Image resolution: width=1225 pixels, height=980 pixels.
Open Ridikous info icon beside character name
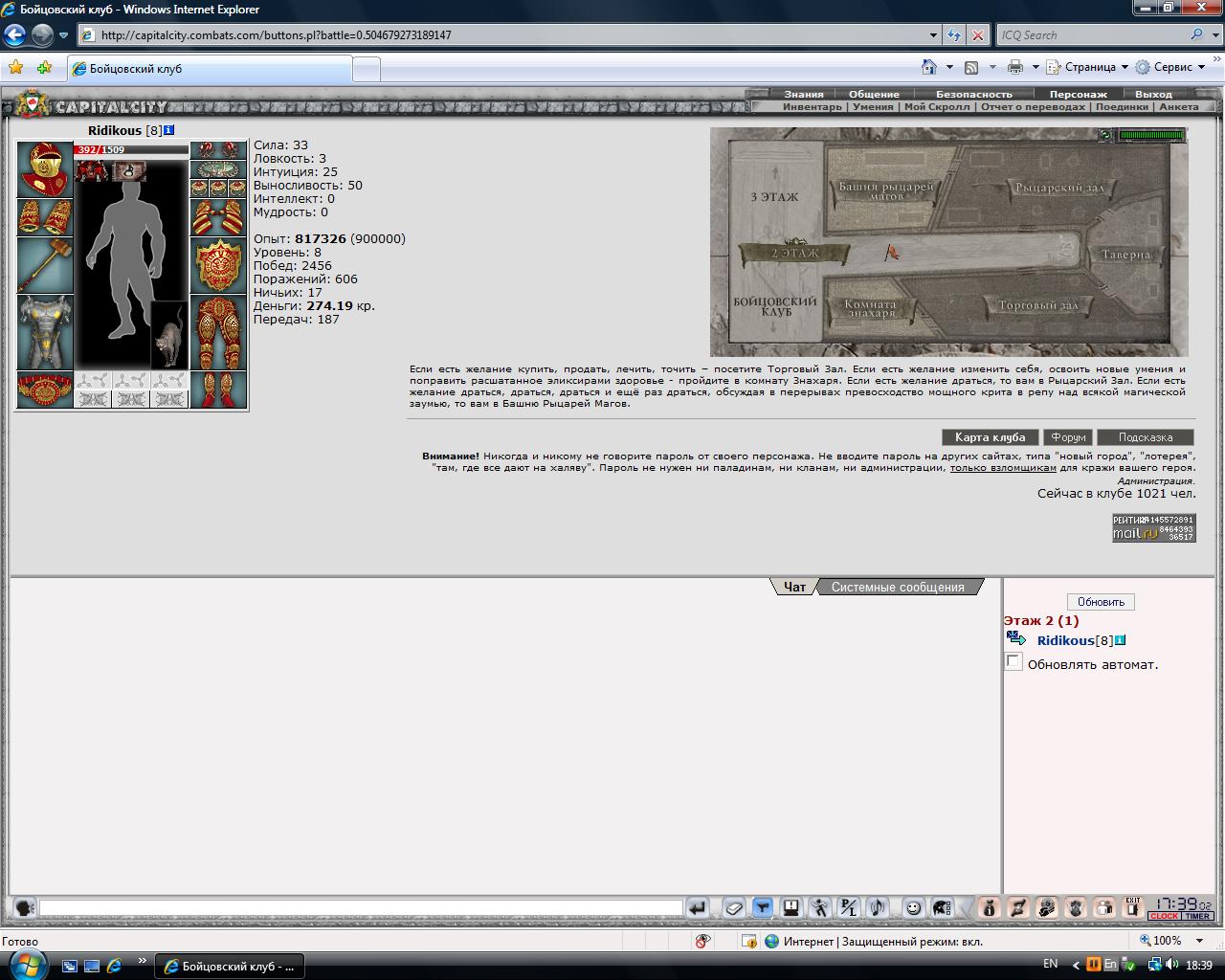(169, 130)
